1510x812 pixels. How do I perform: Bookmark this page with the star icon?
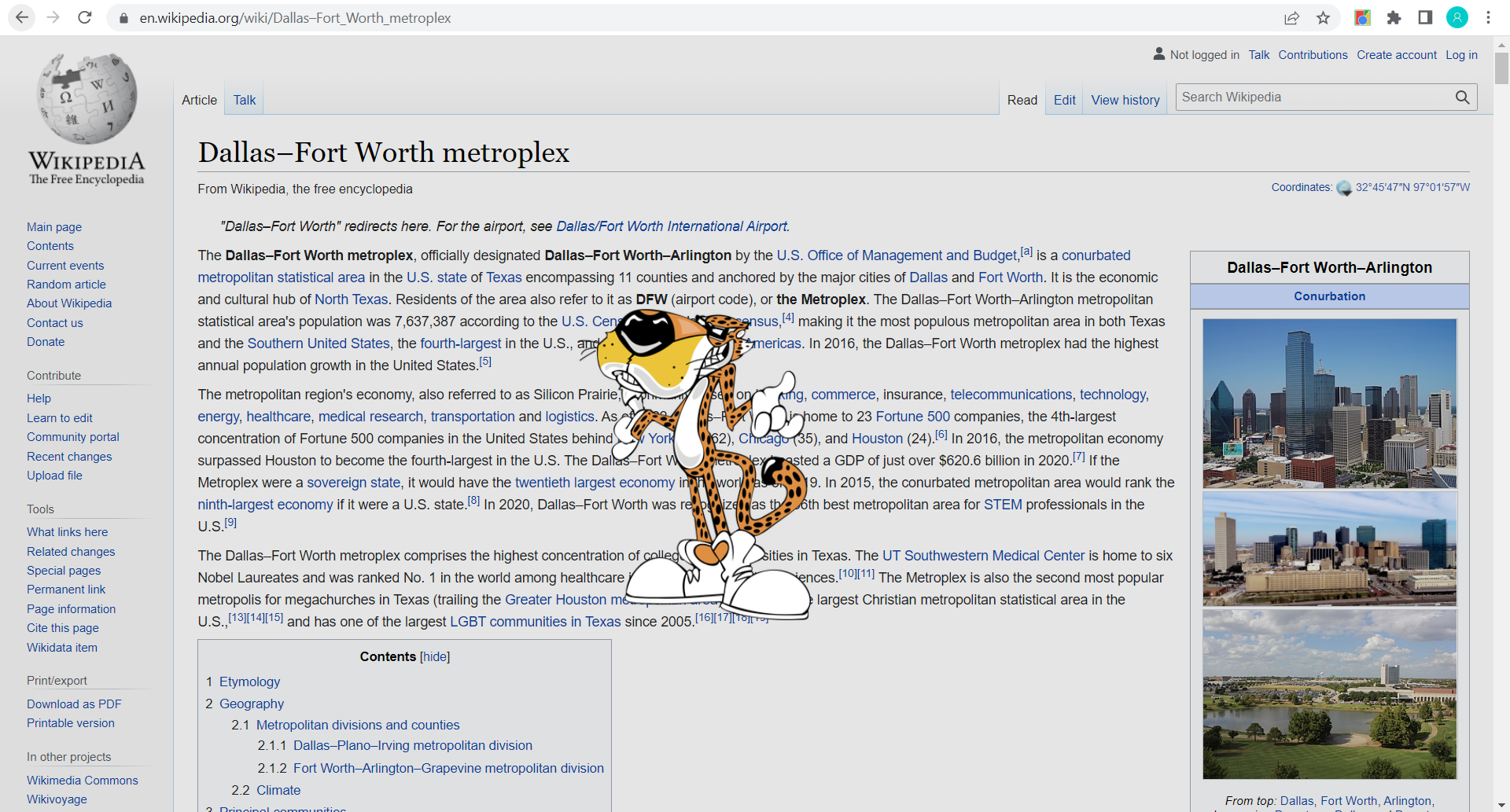(1323, 18)
